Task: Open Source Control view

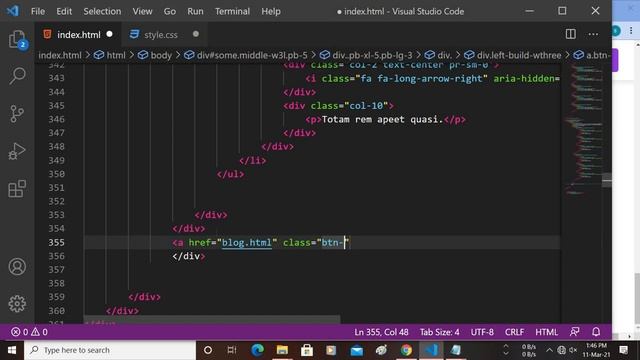Action: pyautogui.click(x=17, y=114)
